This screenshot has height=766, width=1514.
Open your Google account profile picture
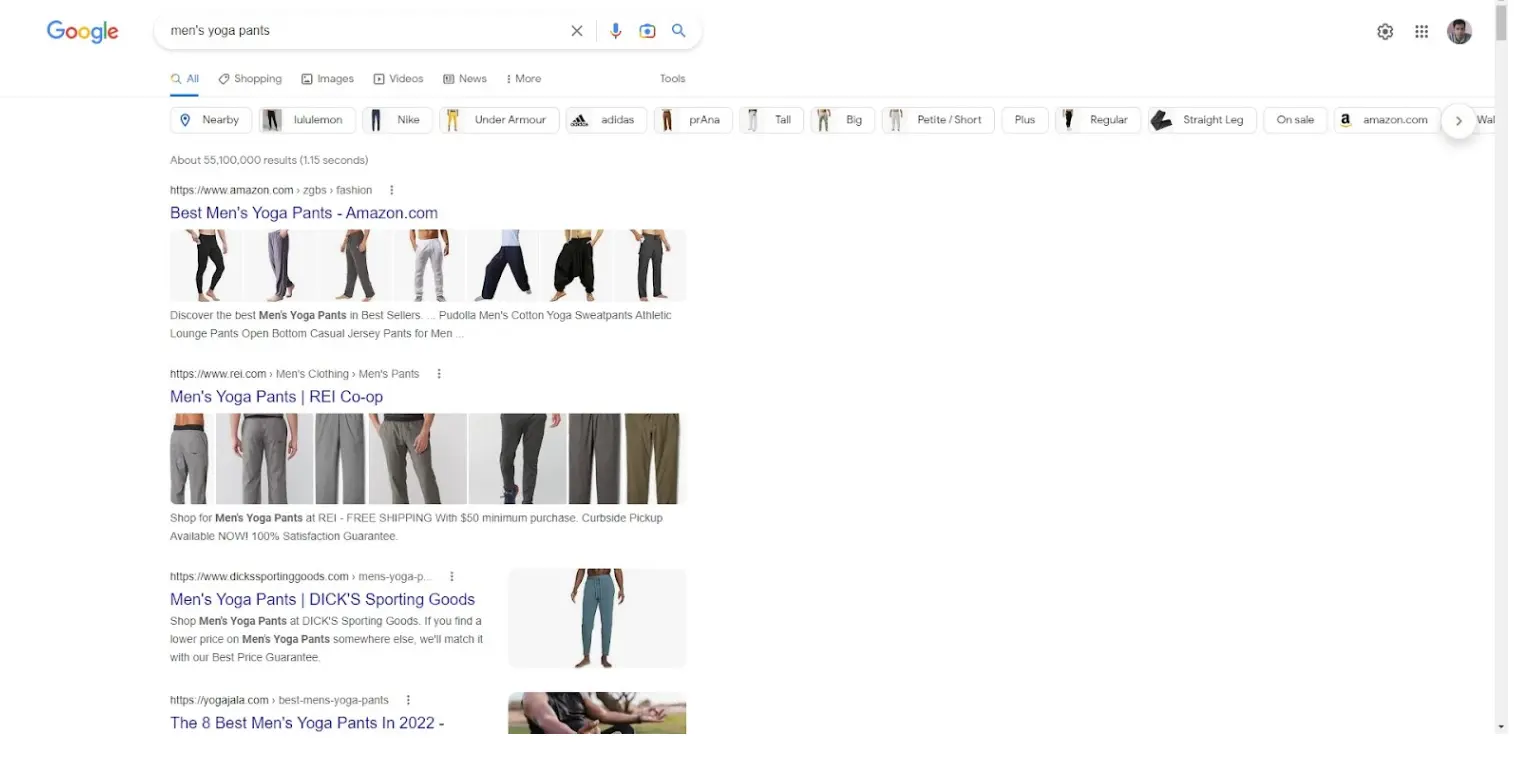[x=1458, y=31]
